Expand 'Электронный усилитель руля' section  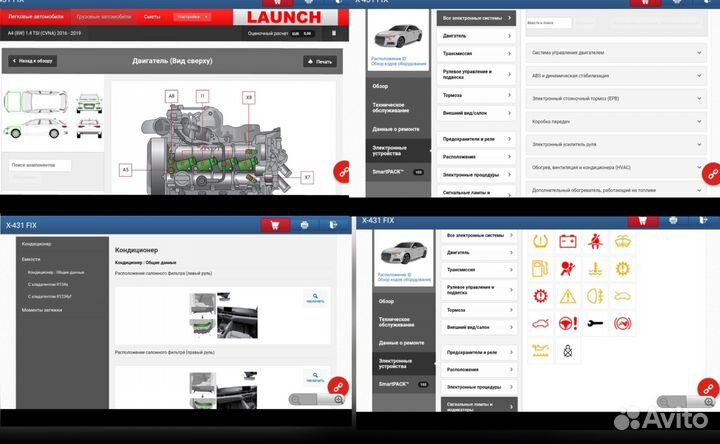(616, 144)
